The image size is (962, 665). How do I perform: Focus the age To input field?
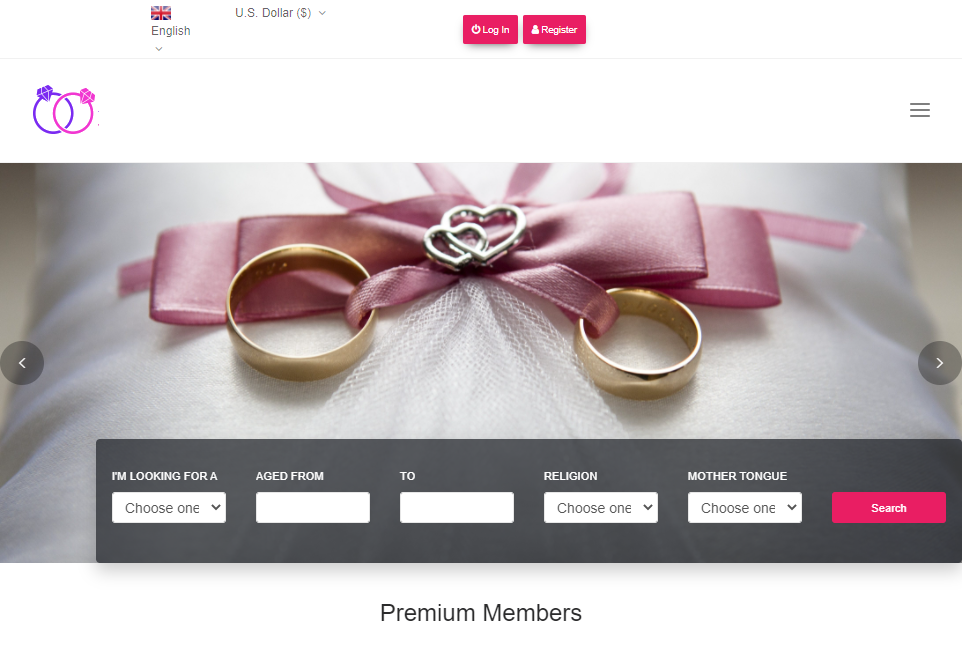pos(457,508)
